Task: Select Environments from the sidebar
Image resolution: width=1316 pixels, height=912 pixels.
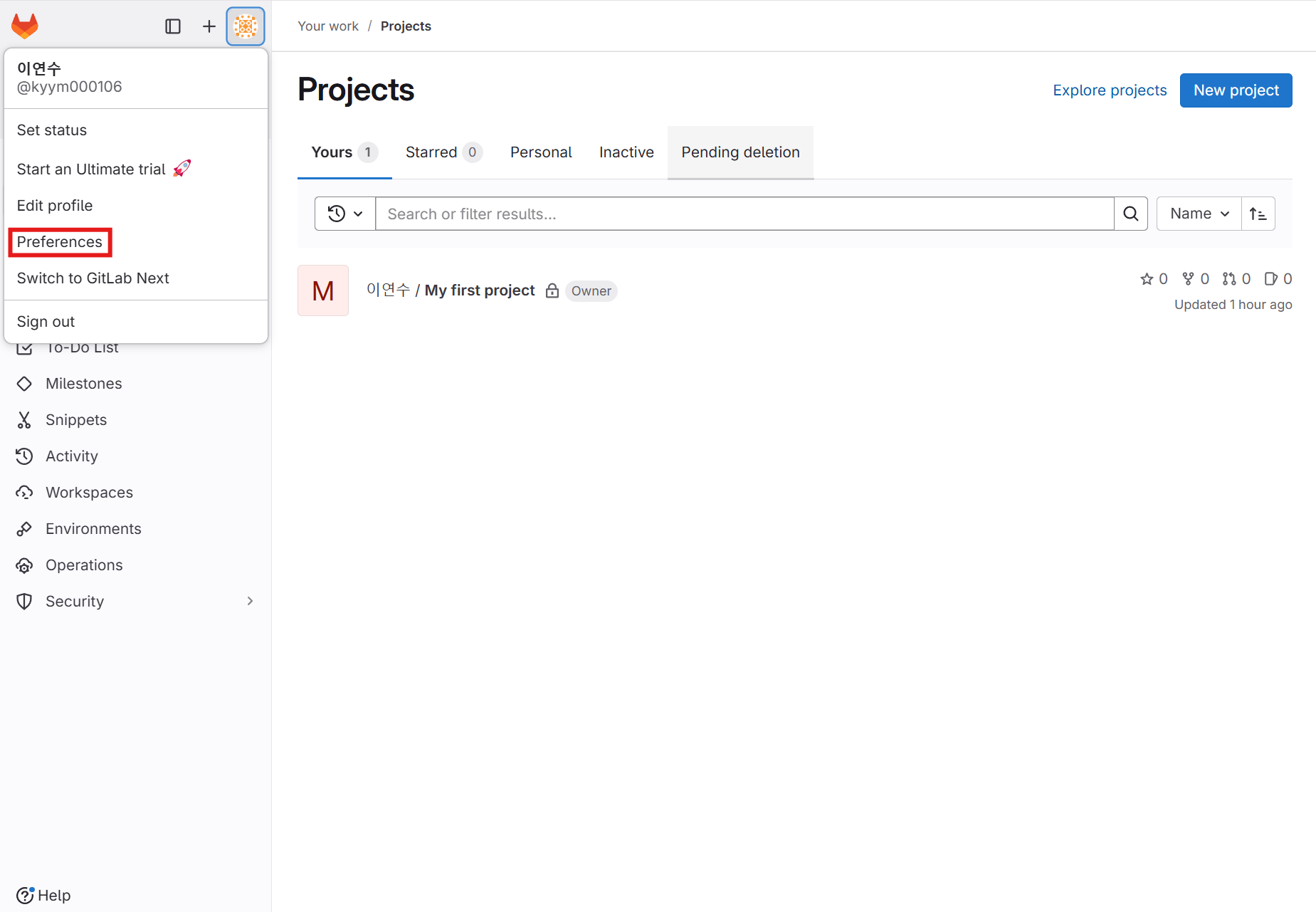Action: (x=93, y=528)
